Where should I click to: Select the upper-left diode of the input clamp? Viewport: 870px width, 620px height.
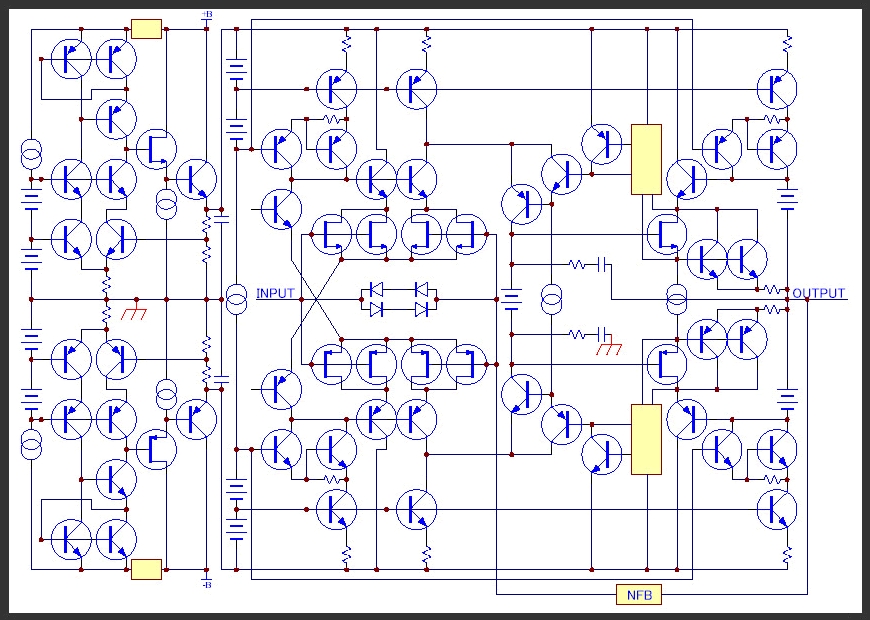tap(376, 289)
